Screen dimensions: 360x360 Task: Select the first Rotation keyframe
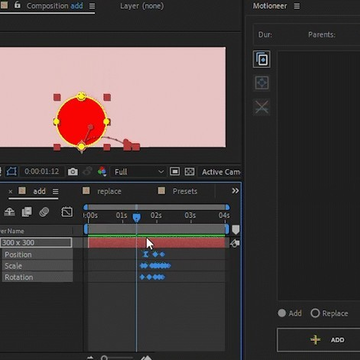pyautogui.click(x=142, y=277)
